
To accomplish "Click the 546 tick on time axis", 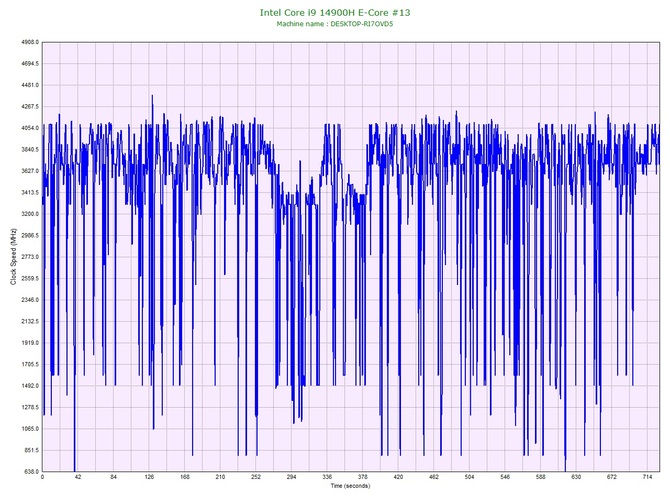I will pyautogui.click(x=505, y=477).
